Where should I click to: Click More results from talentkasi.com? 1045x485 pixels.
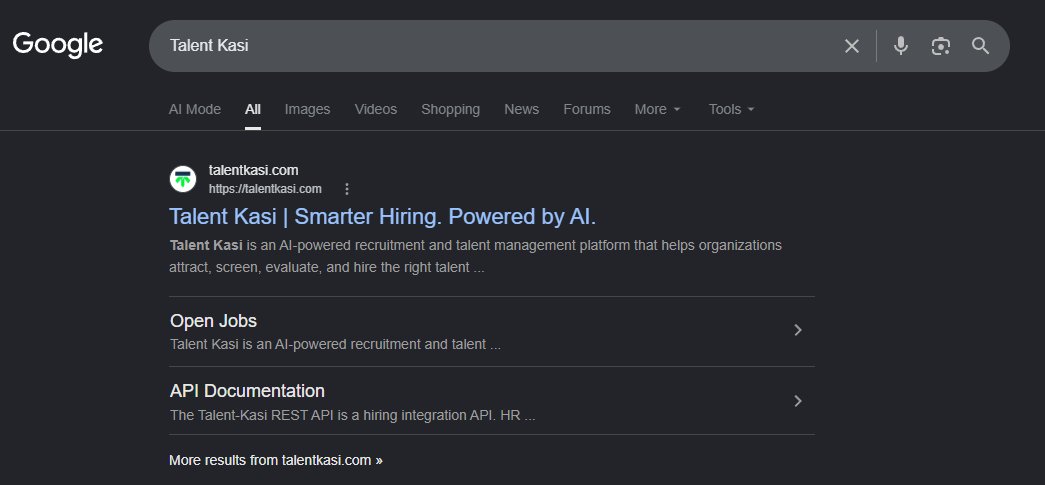pyautogui.click(x=276, y=460)
